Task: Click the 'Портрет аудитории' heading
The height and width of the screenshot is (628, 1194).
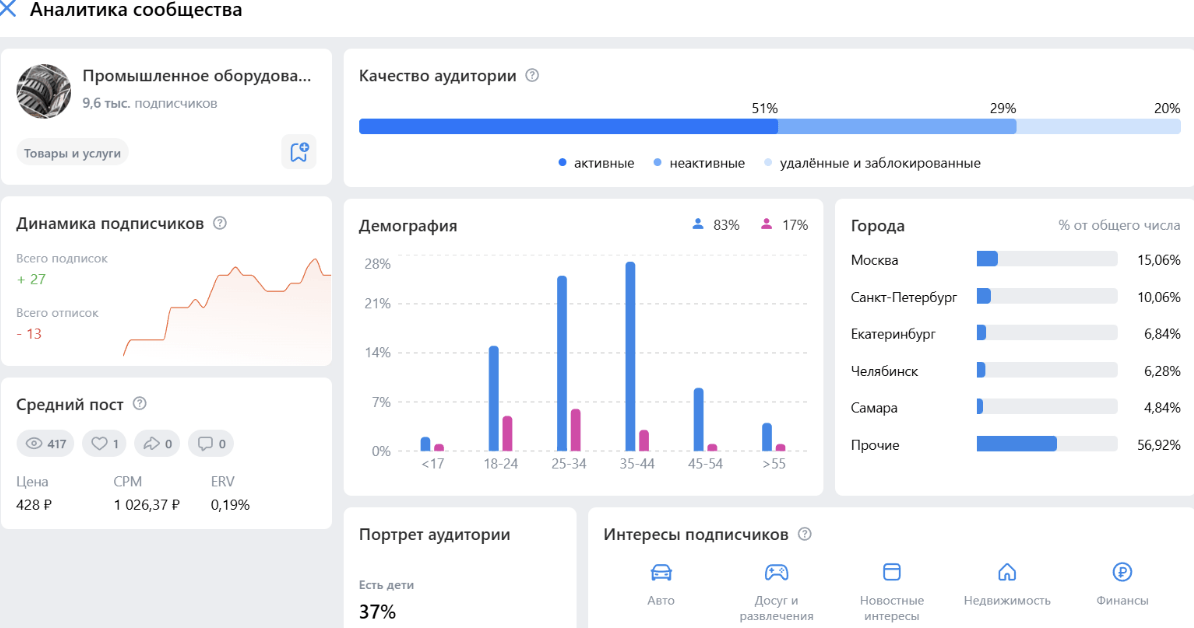Action: (434, 534)
